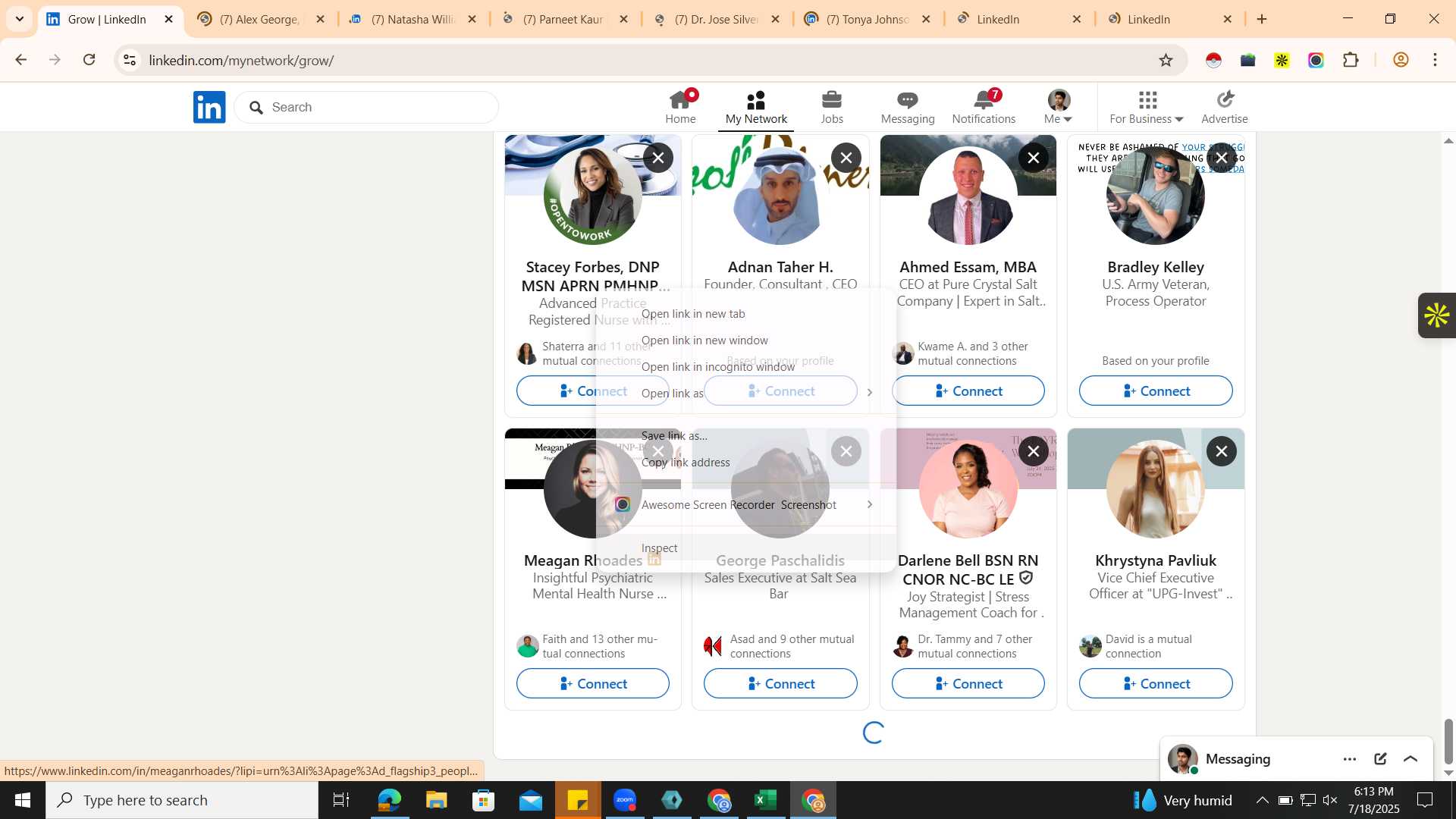Select Inspect in context menu
The width and height of the screenshot is (1456, 819).
tap(746, 548)
